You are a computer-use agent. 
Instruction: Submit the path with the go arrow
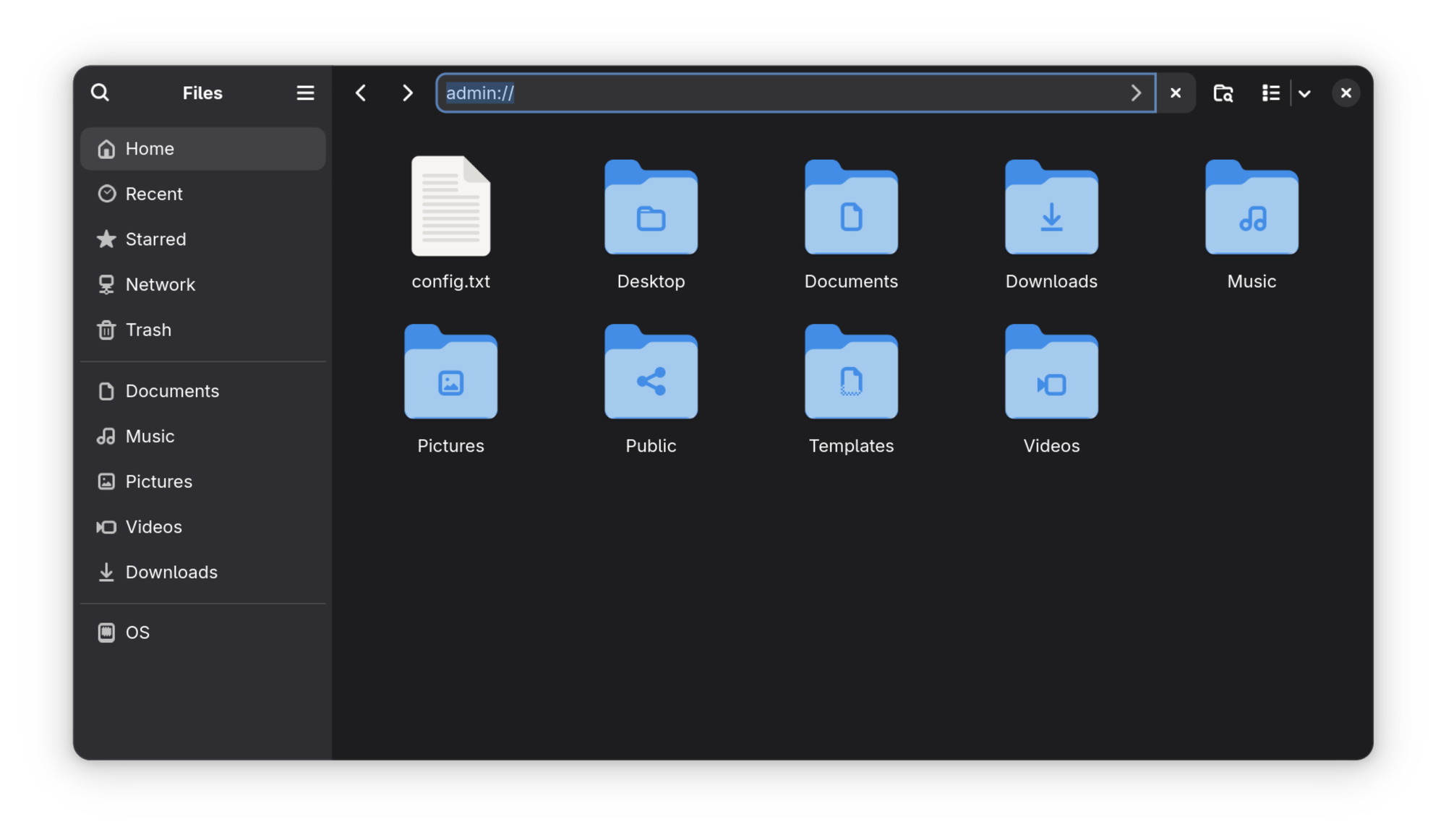coord(1136,93)
